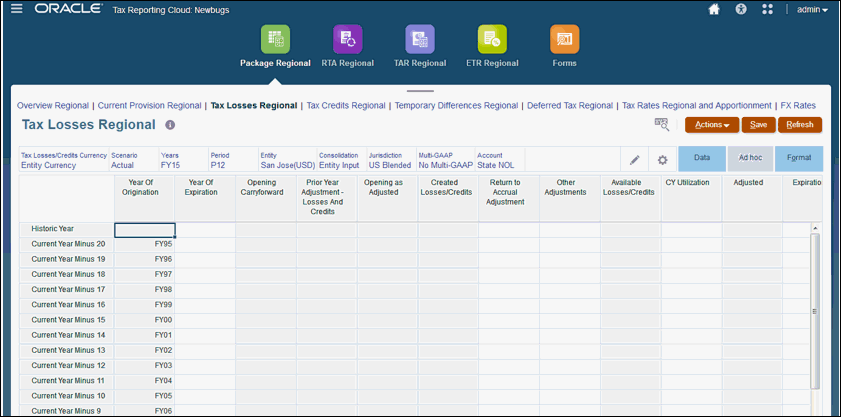Click the form search magnifier icon
841x417 pixels.
click(x=662, y=125)
